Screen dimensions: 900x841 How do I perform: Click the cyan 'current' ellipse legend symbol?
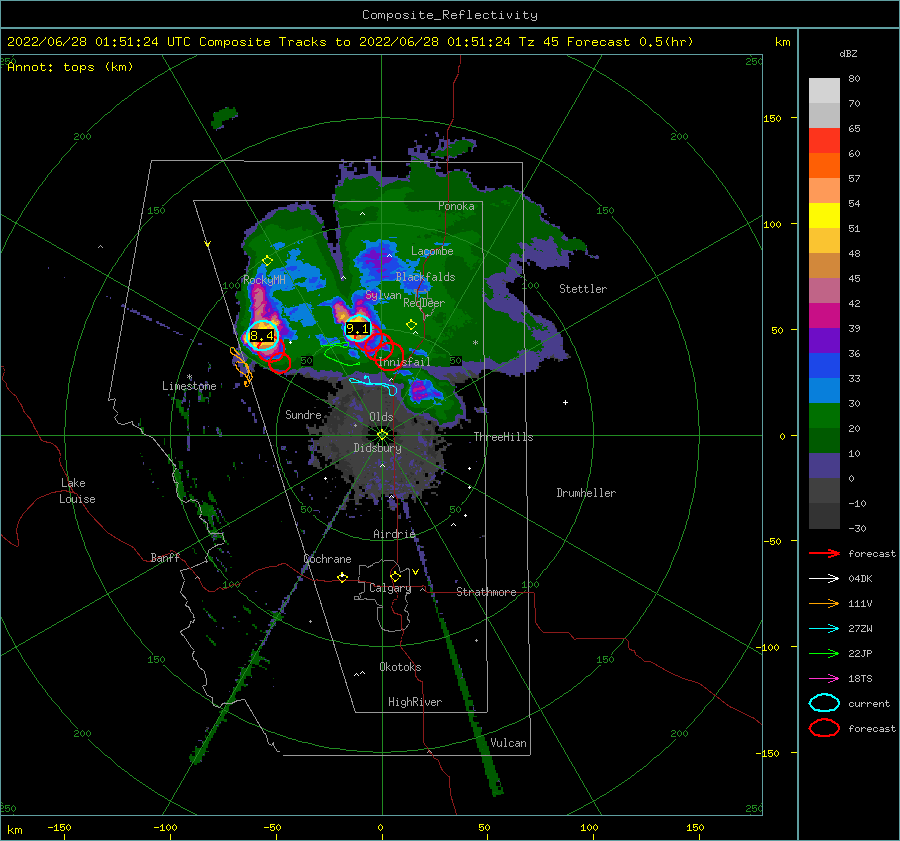[x=824, y=703]
